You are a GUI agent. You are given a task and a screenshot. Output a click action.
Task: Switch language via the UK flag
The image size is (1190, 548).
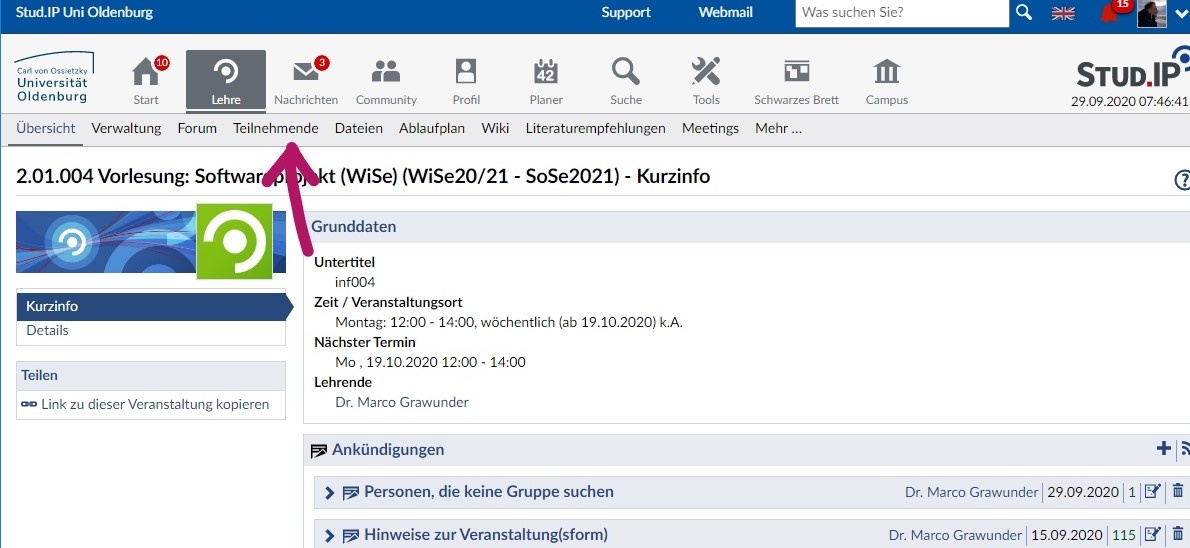(1063, 13)
